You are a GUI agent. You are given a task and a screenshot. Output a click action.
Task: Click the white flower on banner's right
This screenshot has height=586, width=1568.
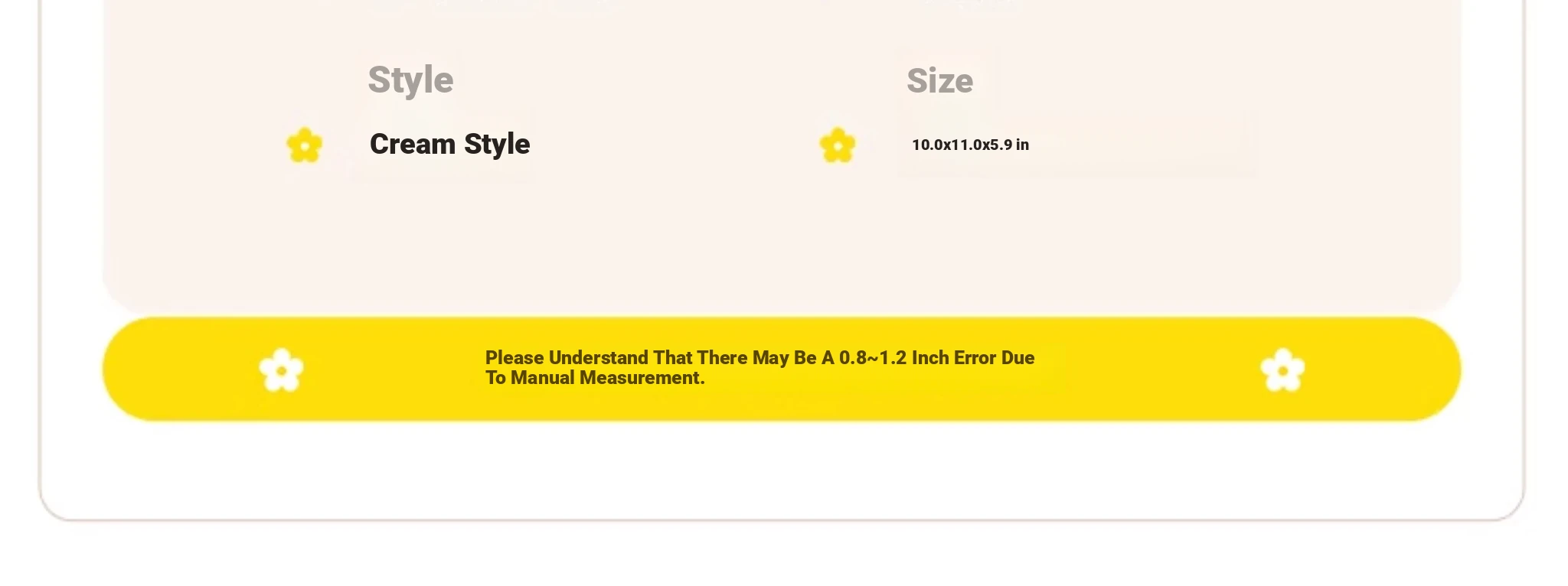point(1282,370)
